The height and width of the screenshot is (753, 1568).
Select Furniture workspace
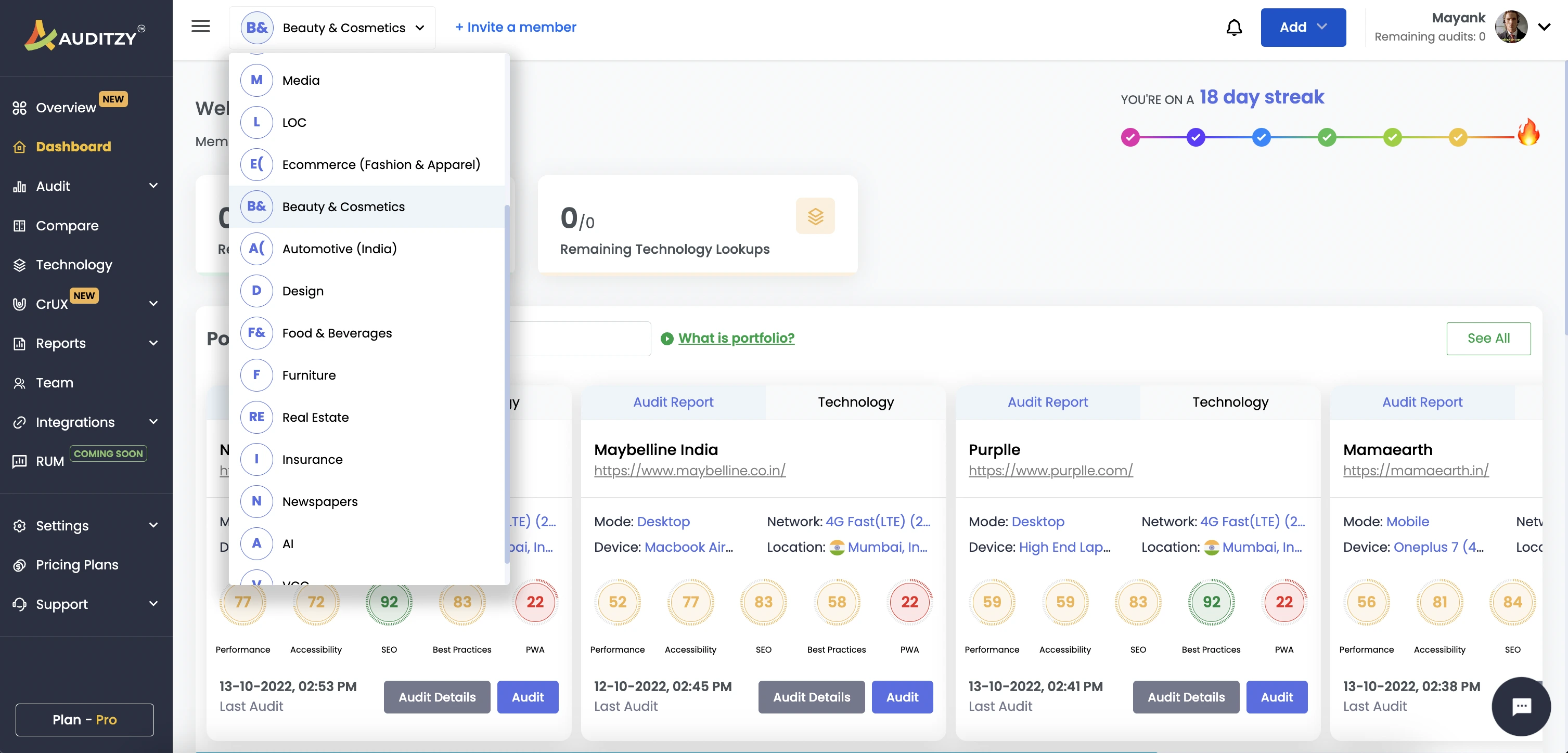366,375
